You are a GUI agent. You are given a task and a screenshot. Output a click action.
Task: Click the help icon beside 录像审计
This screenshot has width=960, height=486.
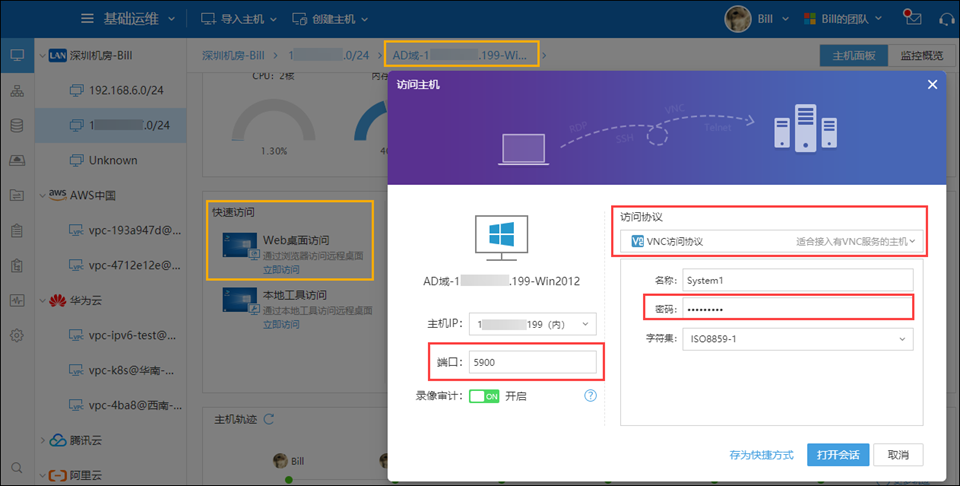click(590, 395)
